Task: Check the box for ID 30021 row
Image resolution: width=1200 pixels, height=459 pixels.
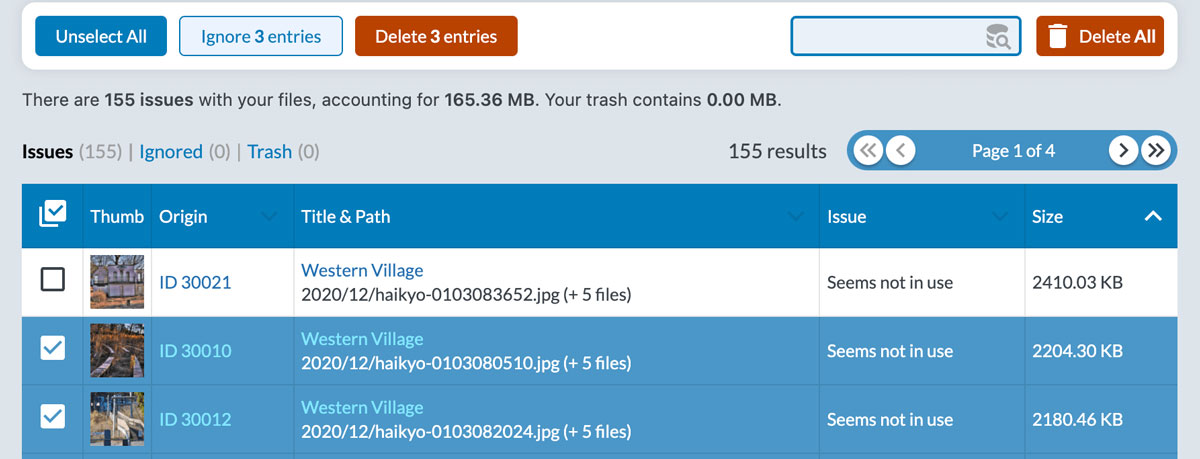Action: (x=52, y=281)
